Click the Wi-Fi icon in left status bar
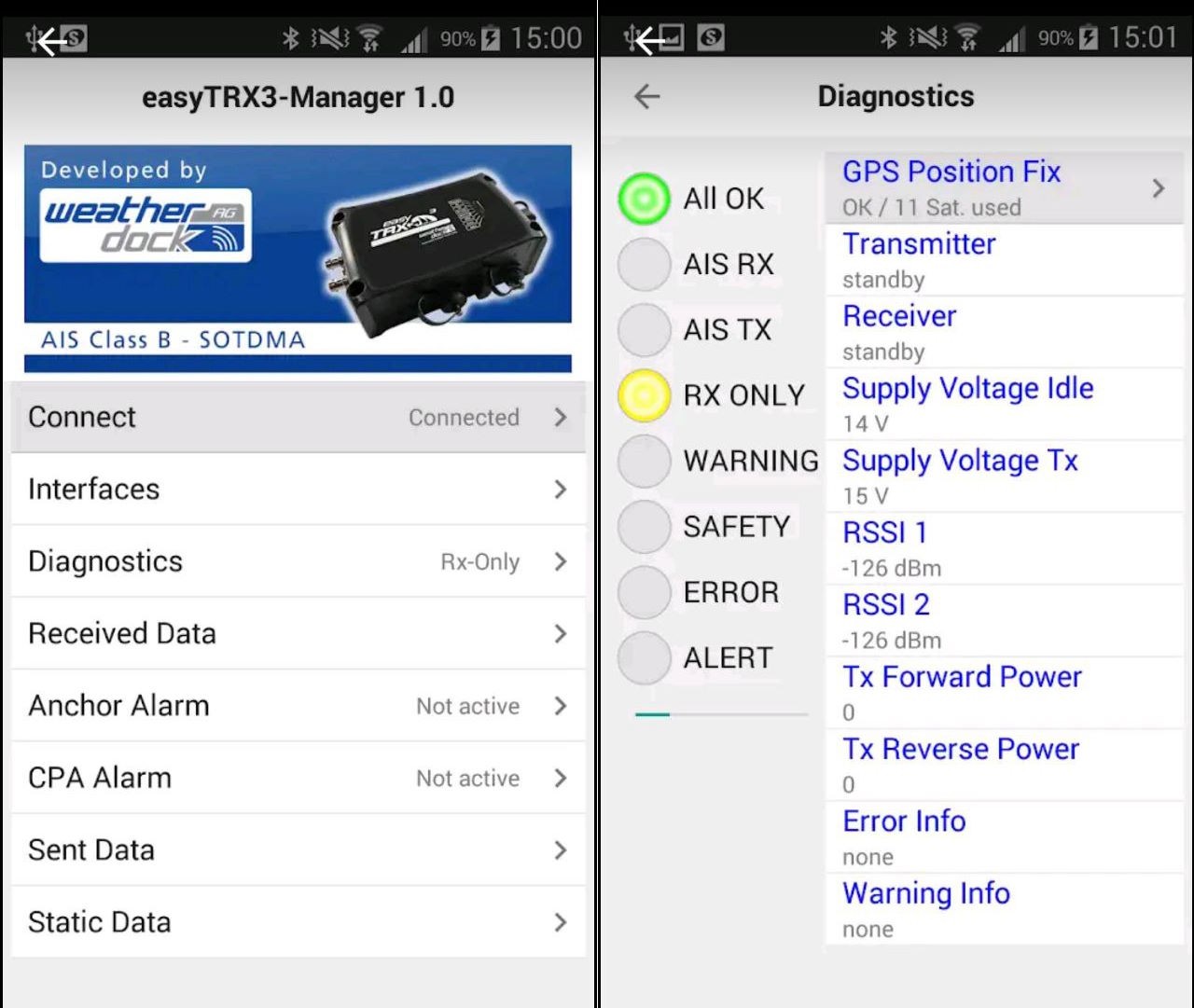 370,38
